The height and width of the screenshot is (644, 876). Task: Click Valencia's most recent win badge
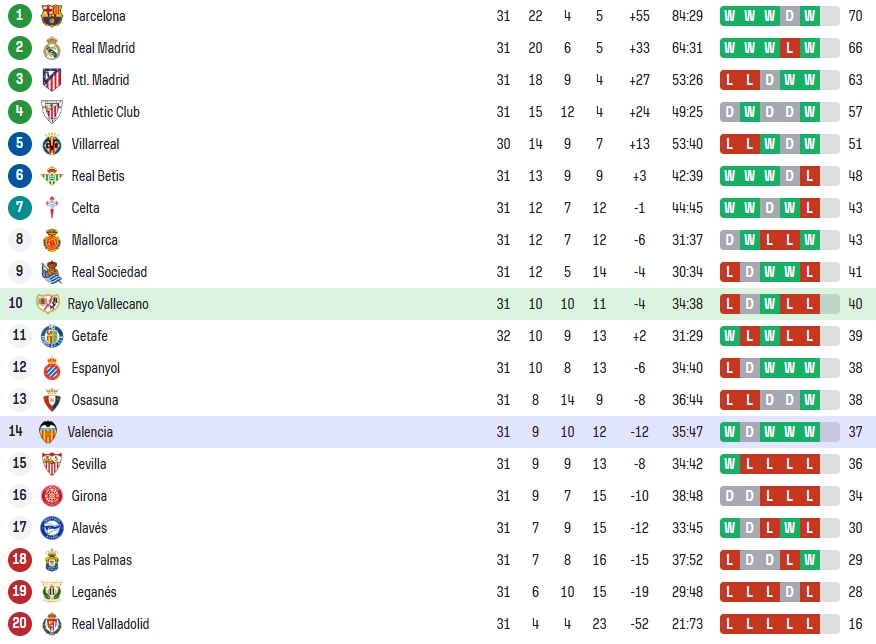pyautogui.click(x=810, y=432)
